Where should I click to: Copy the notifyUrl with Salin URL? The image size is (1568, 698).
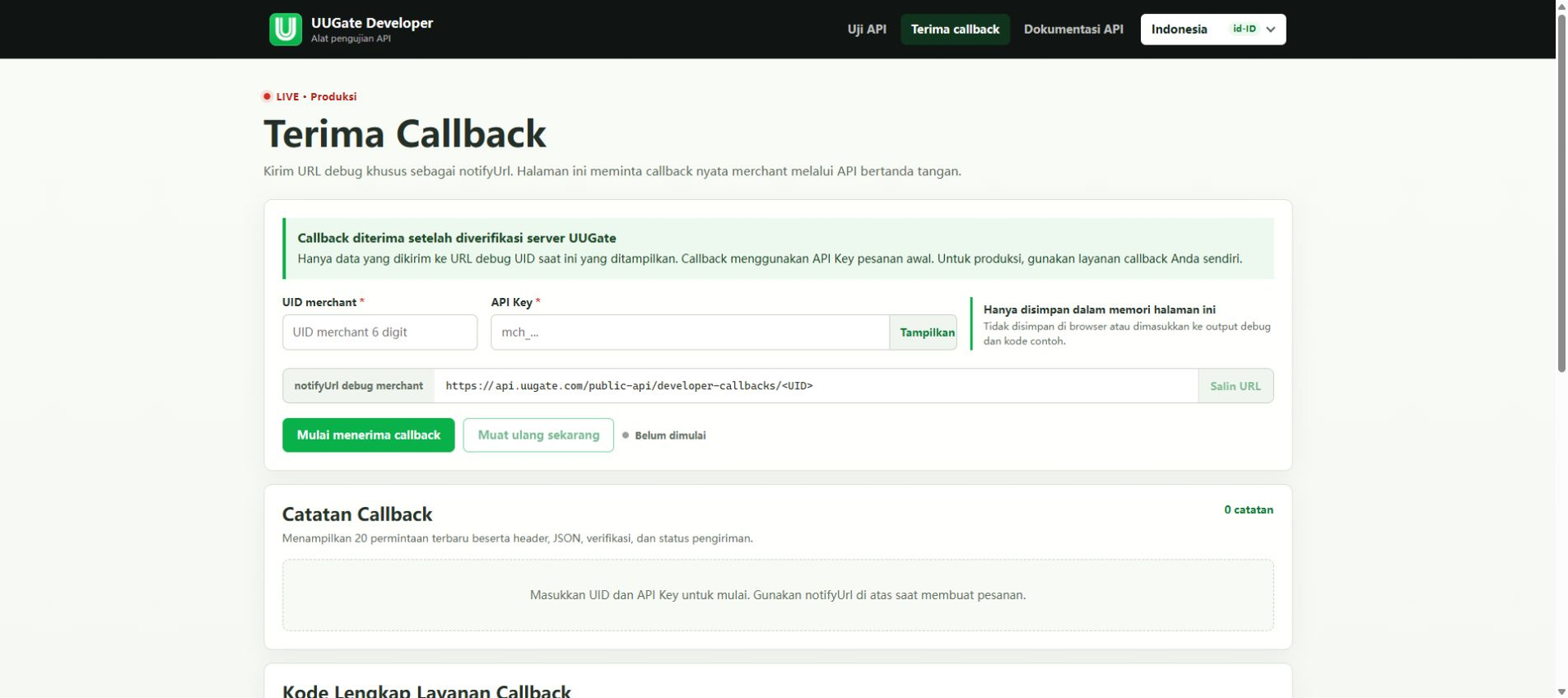pyautogui.click(x=1235, y=386)
